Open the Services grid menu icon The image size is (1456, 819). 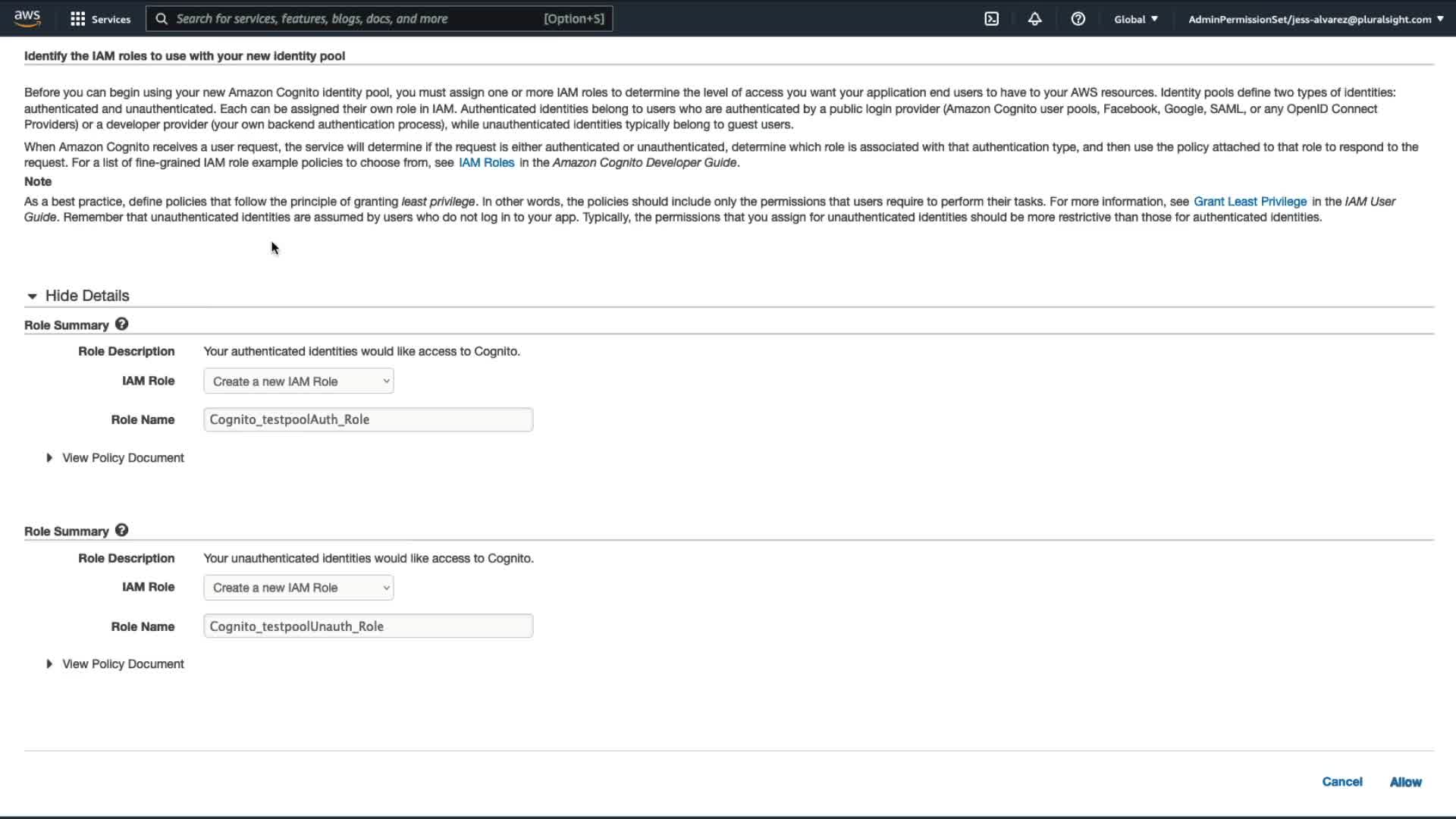pos(77,19)
